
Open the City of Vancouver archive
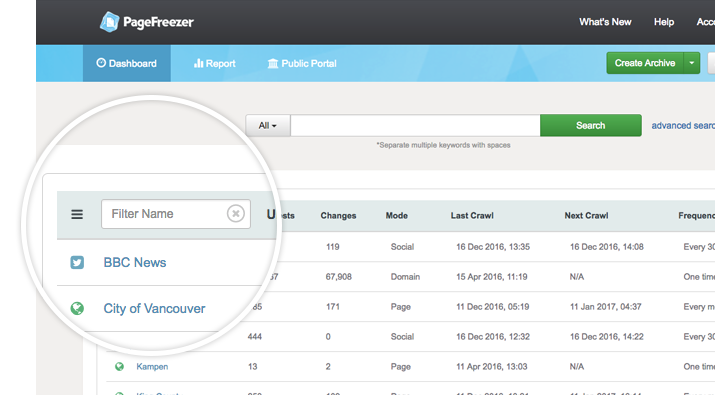point(154,309)
